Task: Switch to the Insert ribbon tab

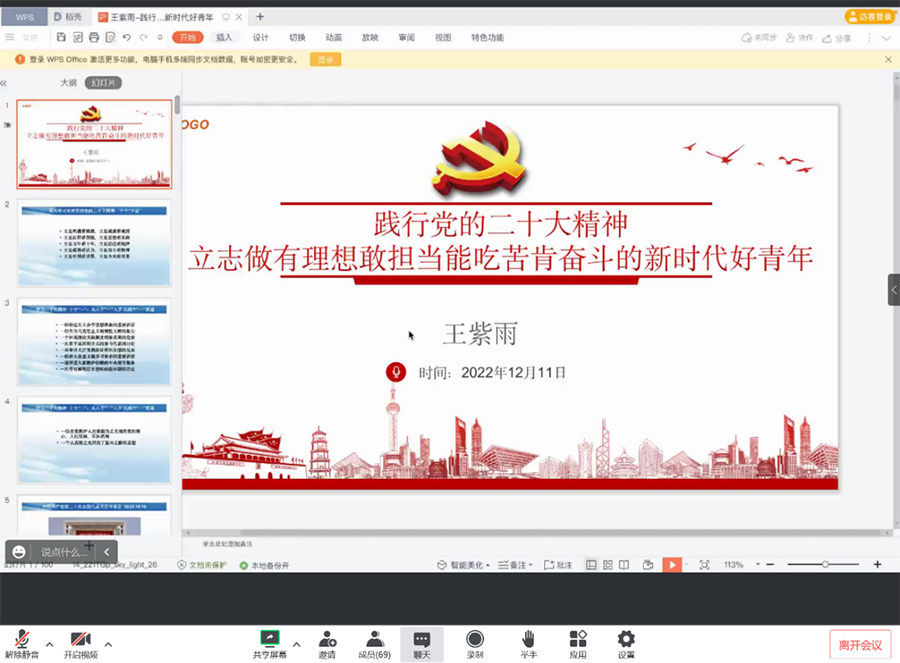Action: [x=224, y=37]
